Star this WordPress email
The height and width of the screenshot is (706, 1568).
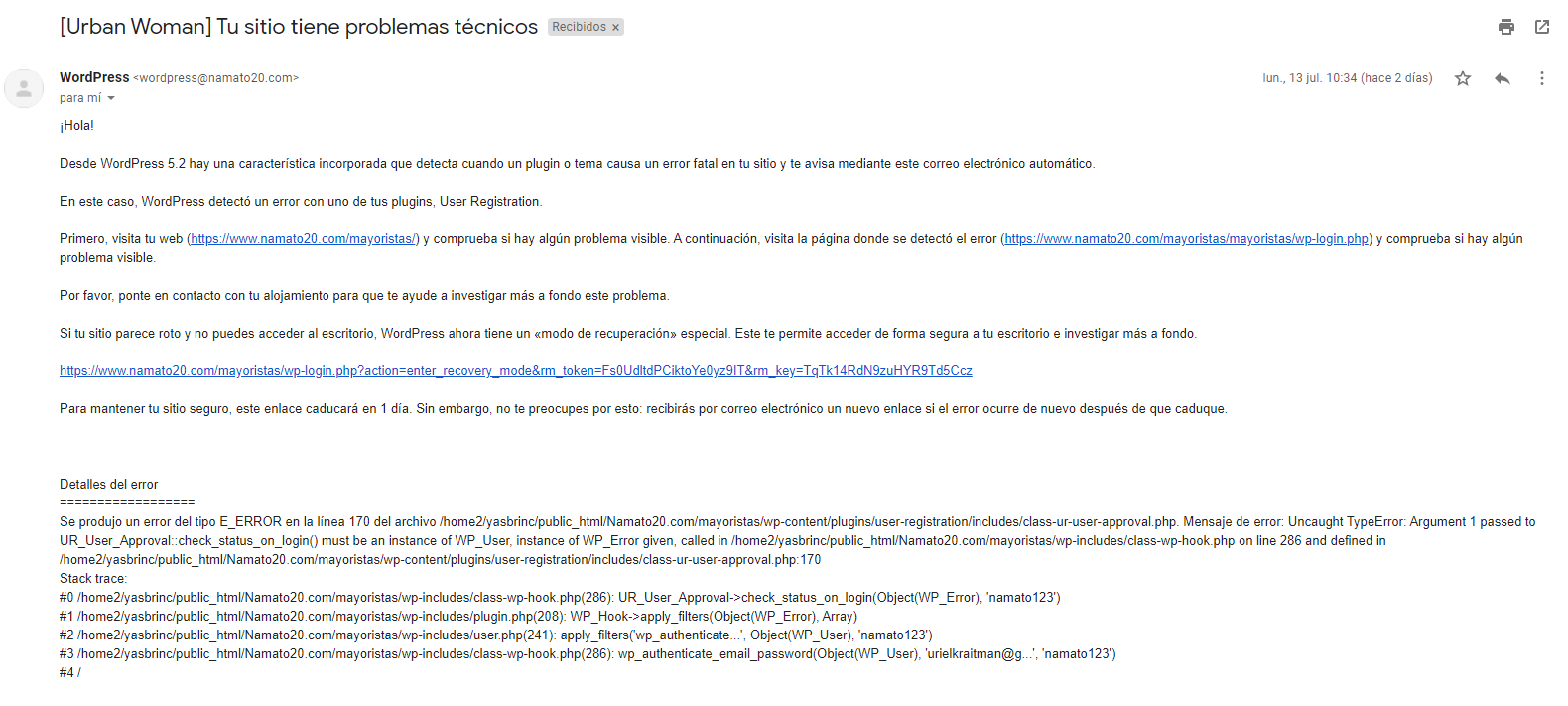(x=1463, y=78)
